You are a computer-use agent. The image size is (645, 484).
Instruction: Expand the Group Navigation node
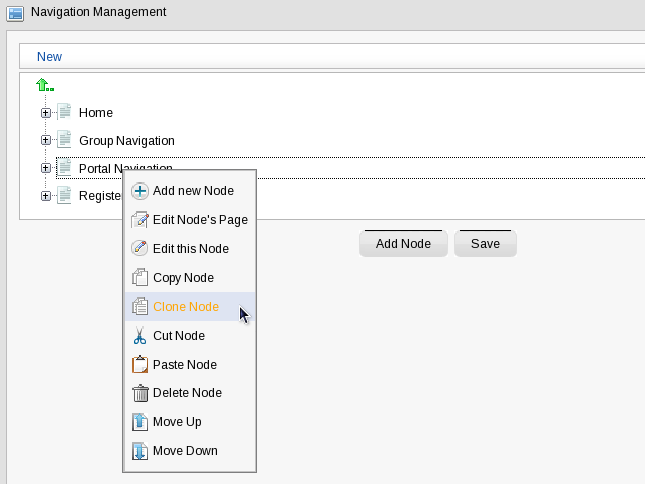[x=46, y=141]
